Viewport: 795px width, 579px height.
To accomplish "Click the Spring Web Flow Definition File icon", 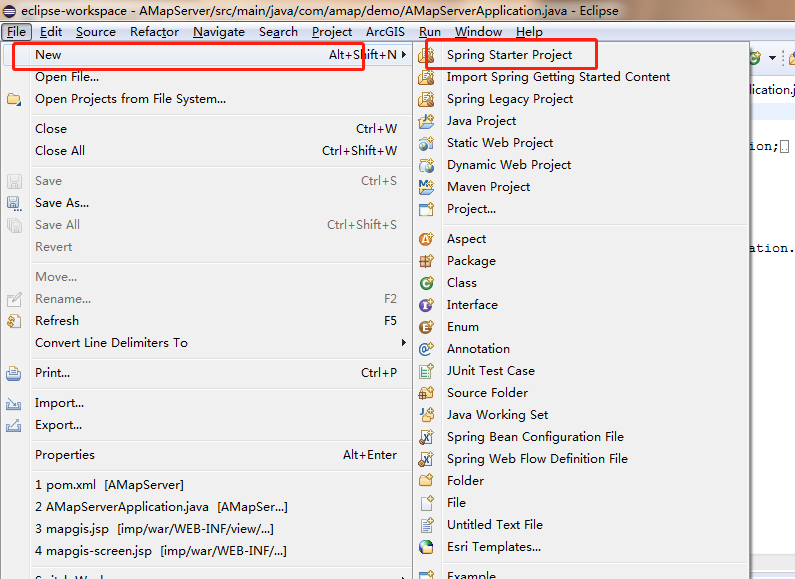I will tap(426, 459).
